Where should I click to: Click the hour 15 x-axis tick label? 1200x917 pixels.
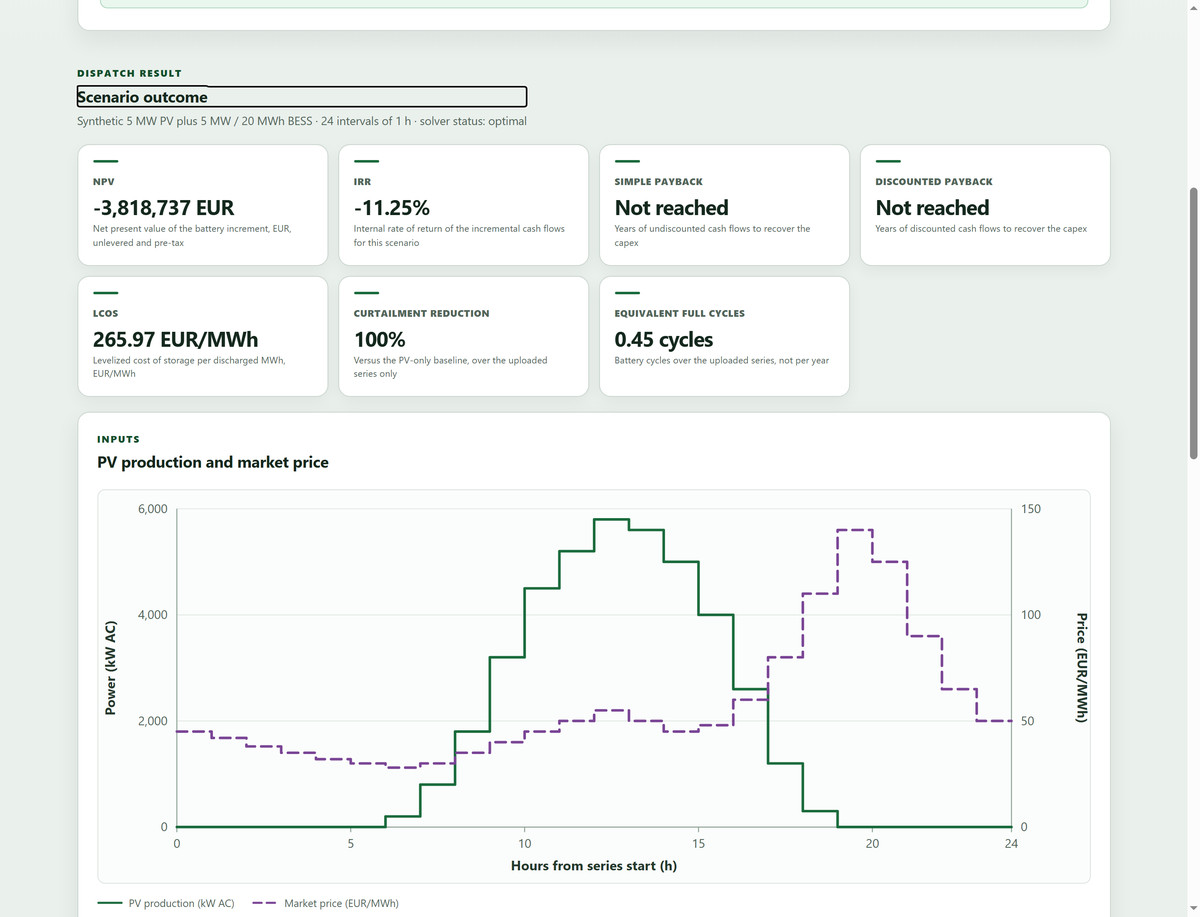point(698,844)
